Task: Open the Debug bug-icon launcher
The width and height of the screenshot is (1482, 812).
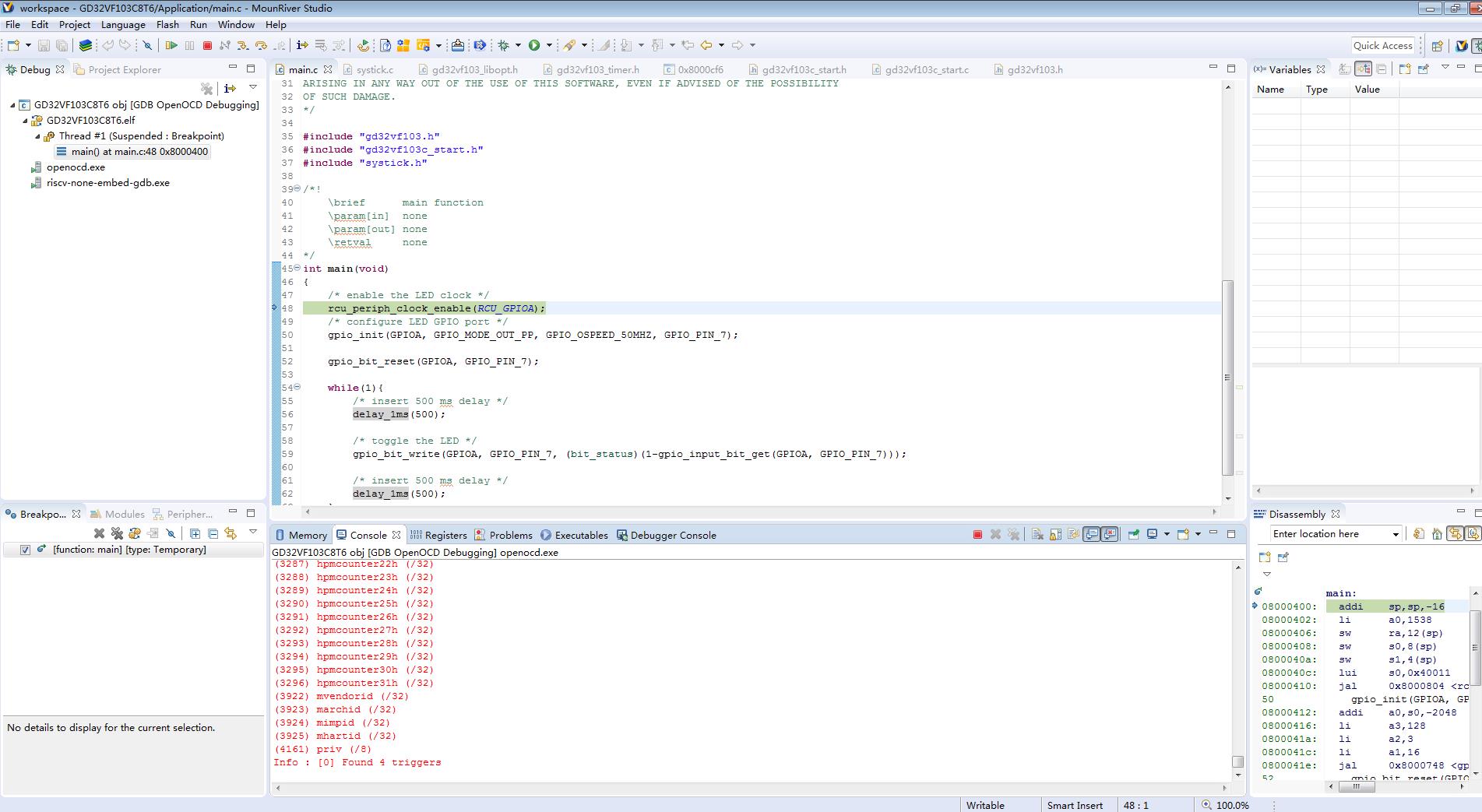Action: coord(504,45)
